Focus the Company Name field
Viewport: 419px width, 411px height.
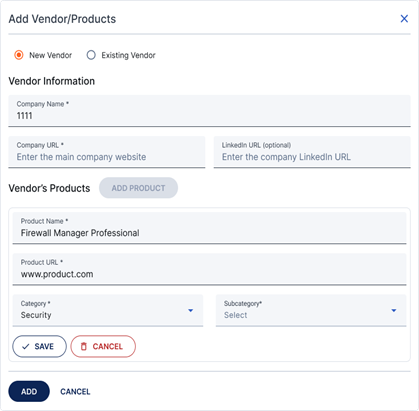[x=209, y=111]
